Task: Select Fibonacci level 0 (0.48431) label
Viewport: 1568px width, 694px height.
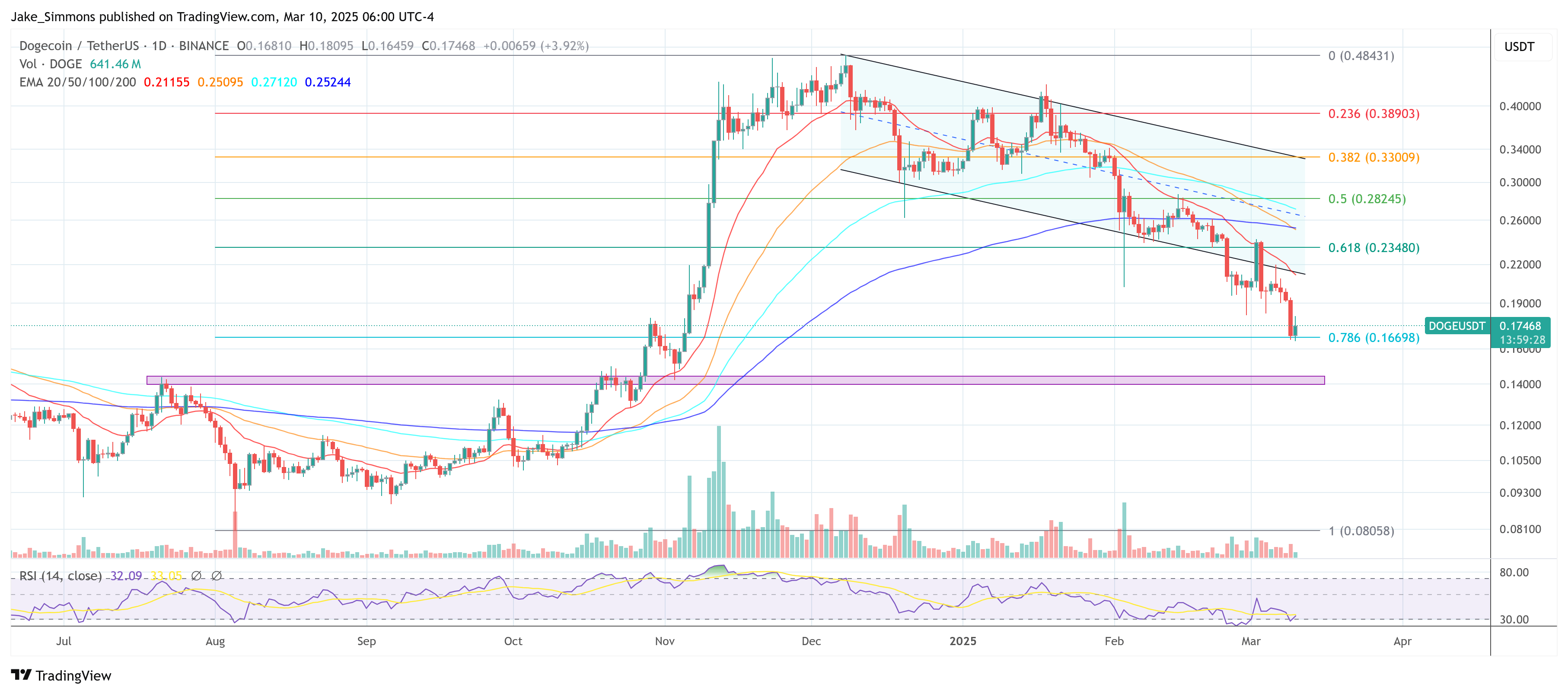Action: tap(1361, 56)
